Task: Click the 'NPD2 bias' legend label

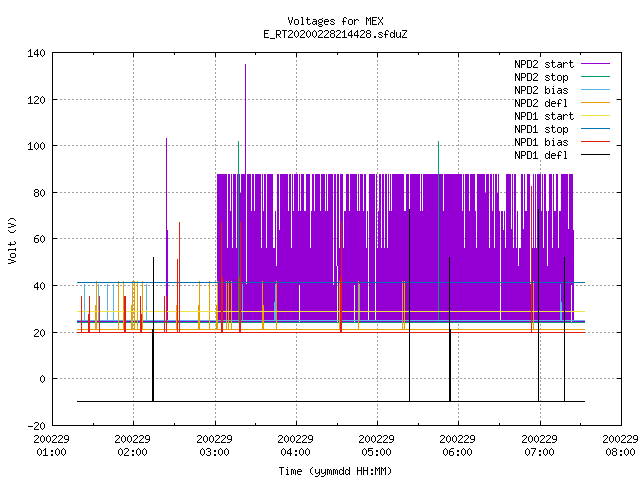Action: 541,90
